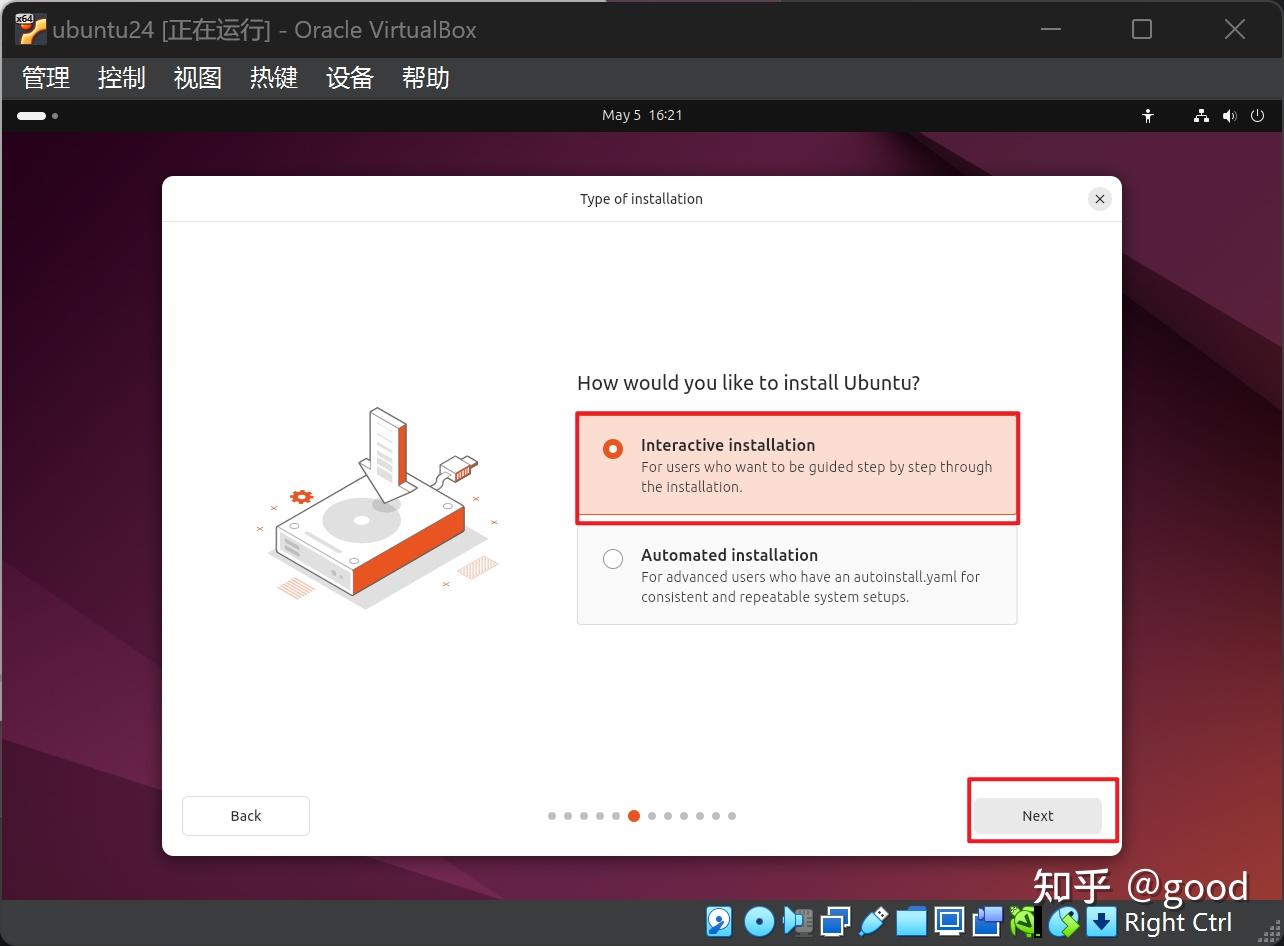
Task: Open the accessibility menu in Ubuntu top bar
Action: coord(1147,115)
